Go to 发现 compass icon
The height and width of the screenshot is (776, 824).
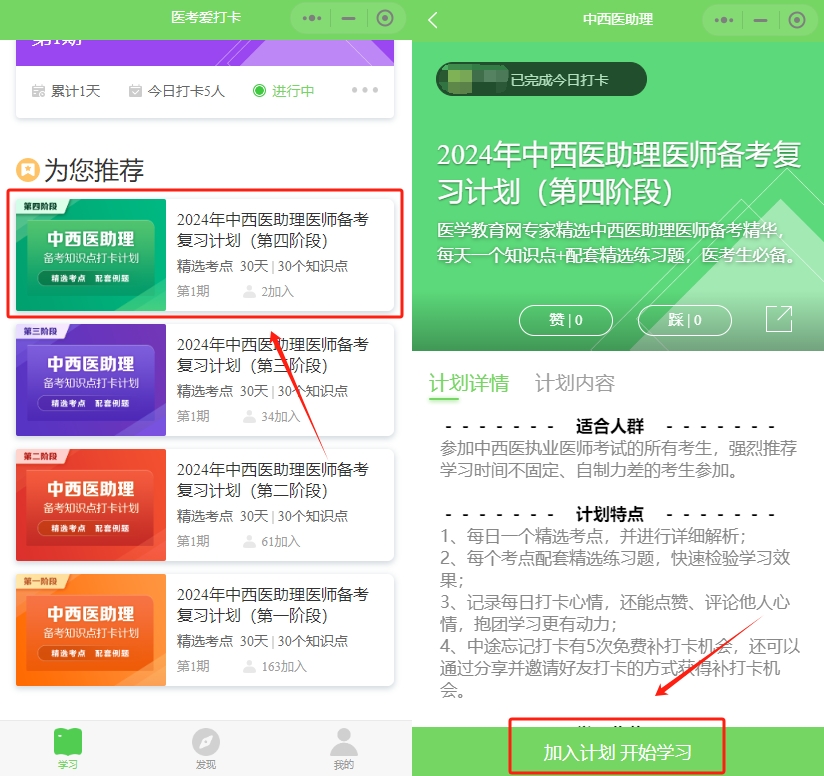coord(206,743)
